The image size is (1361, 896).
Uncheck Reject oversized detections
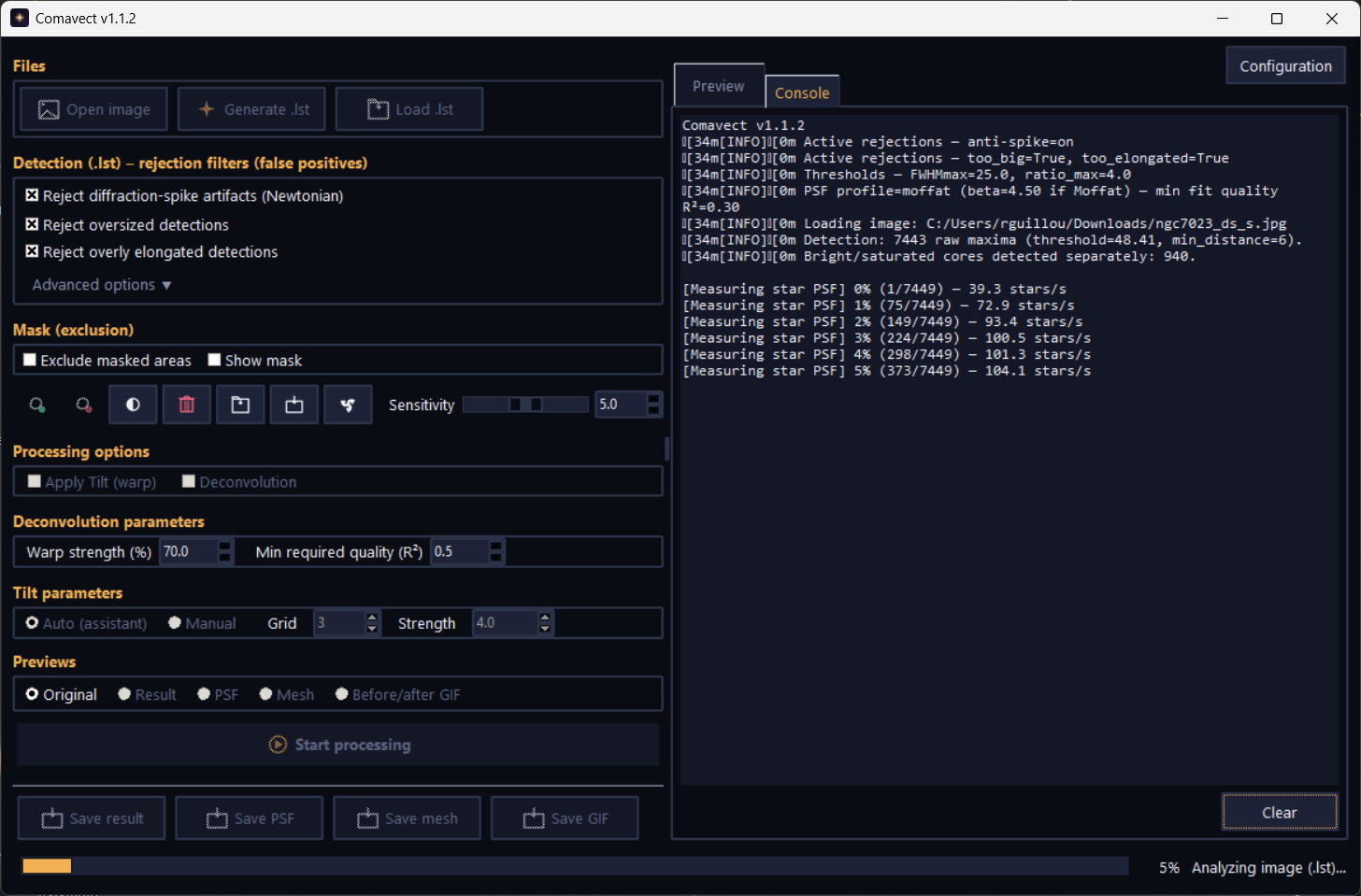click(32, 224)
